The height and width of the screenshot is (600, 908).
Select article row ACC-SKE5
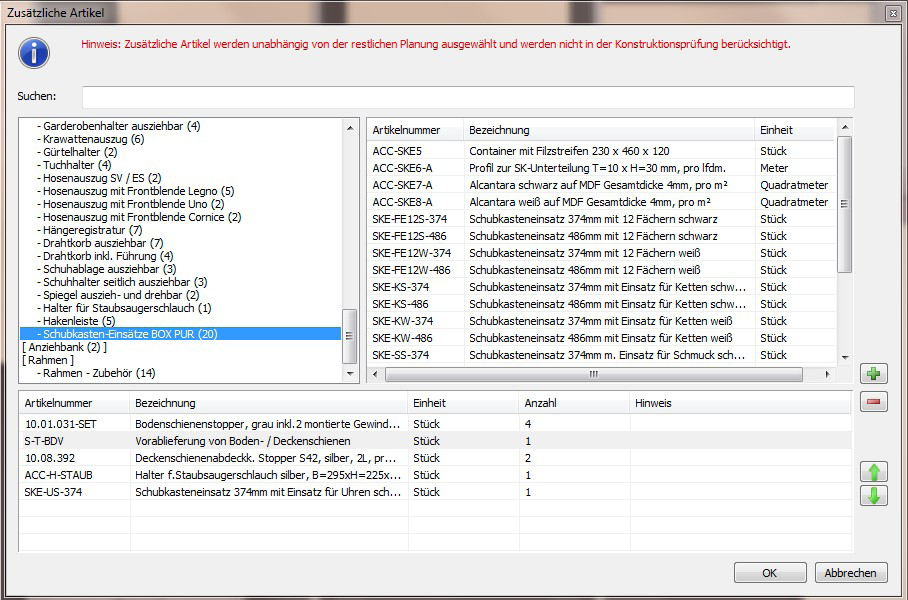[396, 151]
